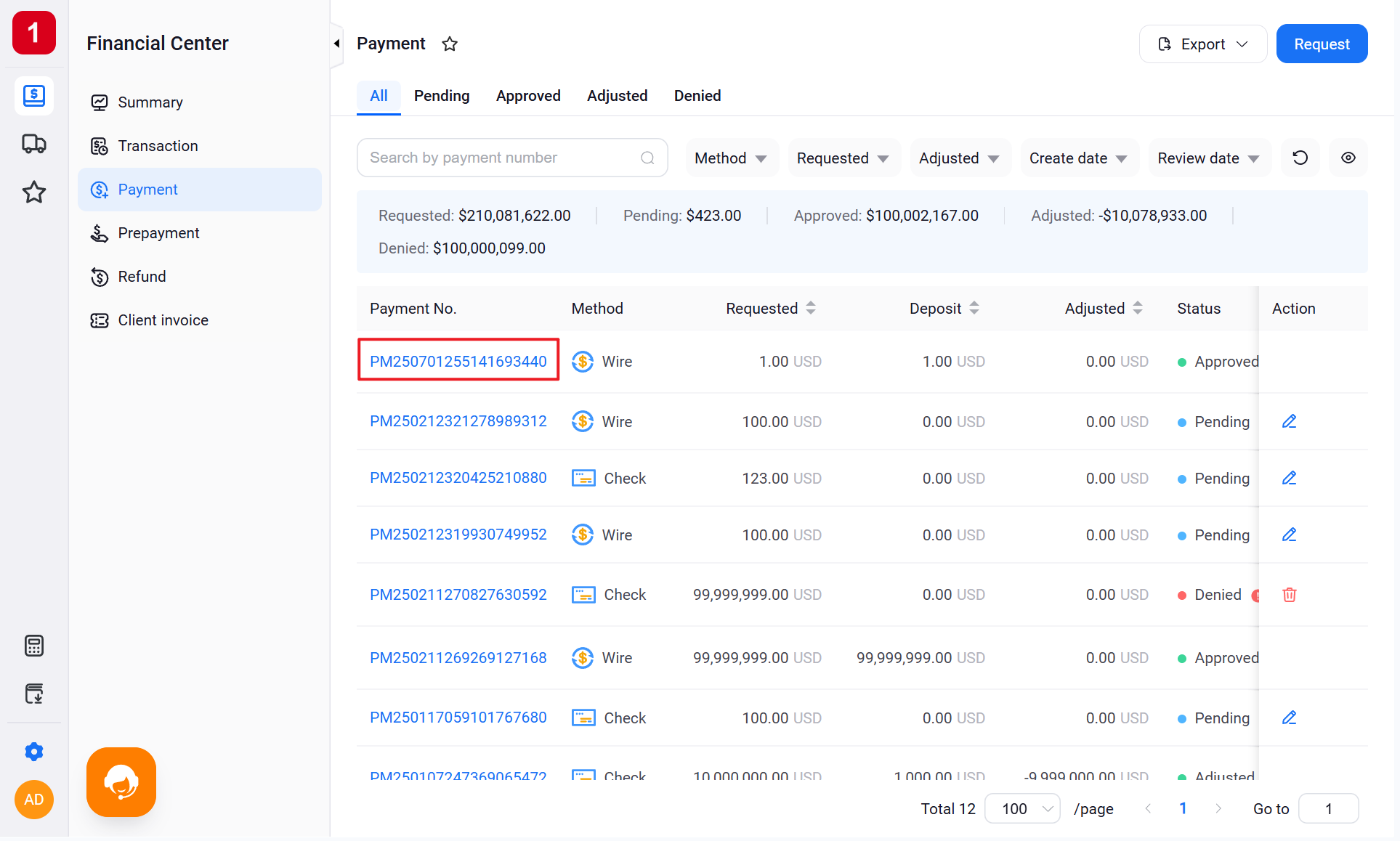Switch to the All tab
Screen dimensions: 1400x841
[379, 96]
